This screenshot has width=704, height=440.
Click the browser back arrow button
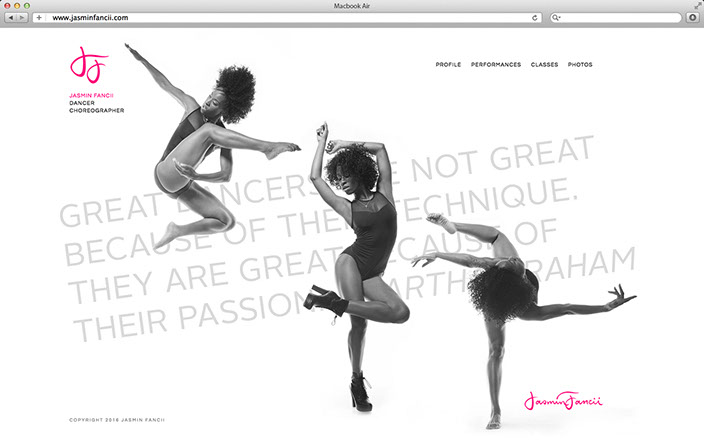click(x=11, y=18)
